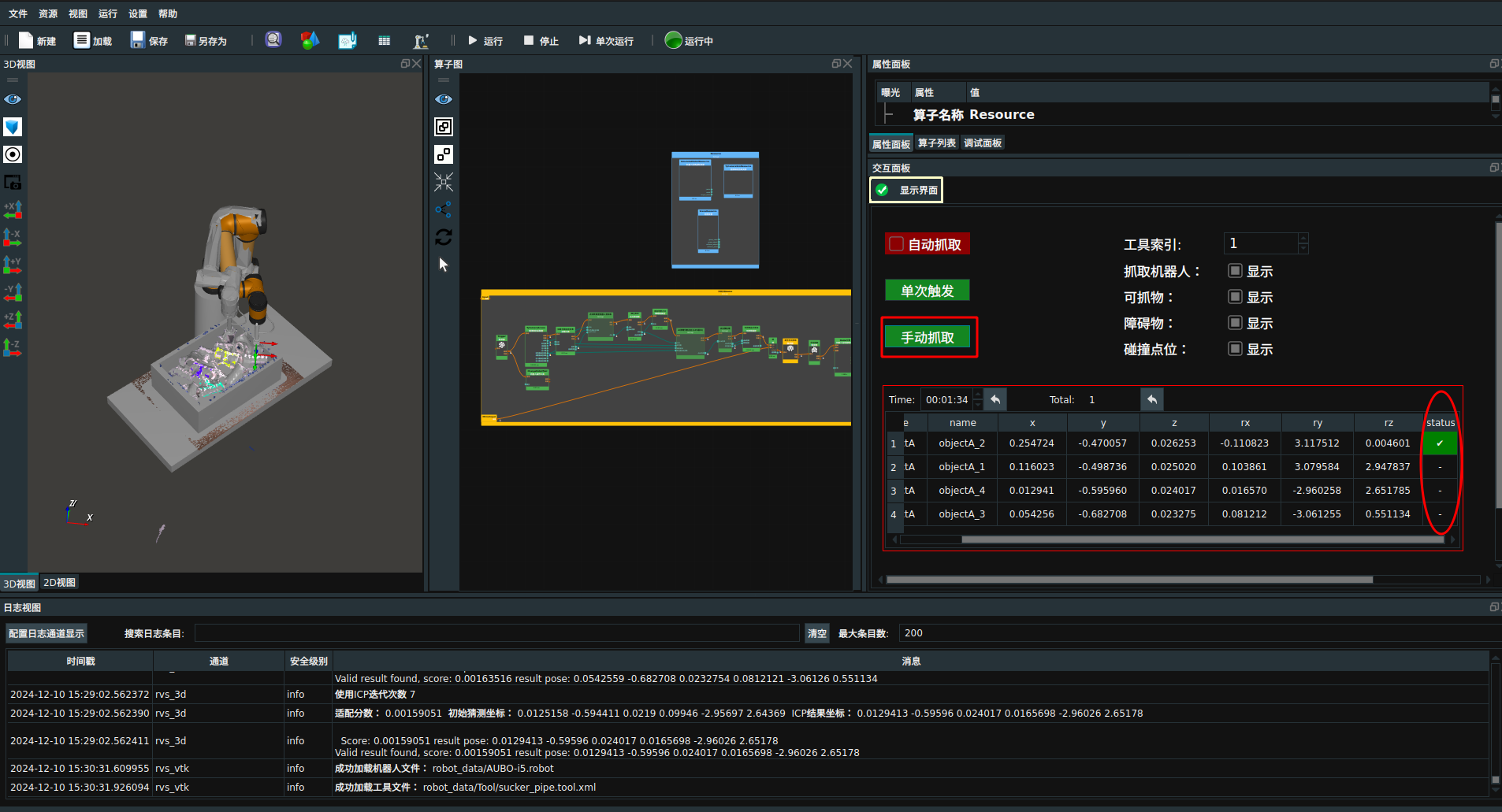Toggle 抓取机器人 显示 checkbox
The height and width of the screenshot is (812, 1502).
1236,271
